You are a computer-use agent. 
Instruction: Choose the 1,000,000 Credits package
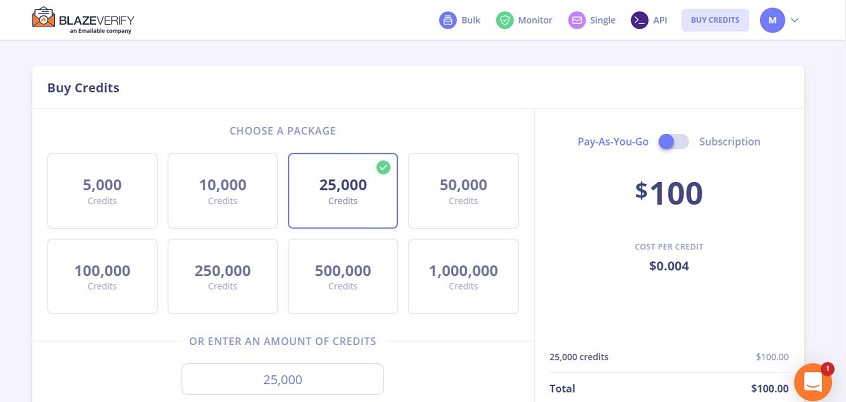[x=463, y=276]
